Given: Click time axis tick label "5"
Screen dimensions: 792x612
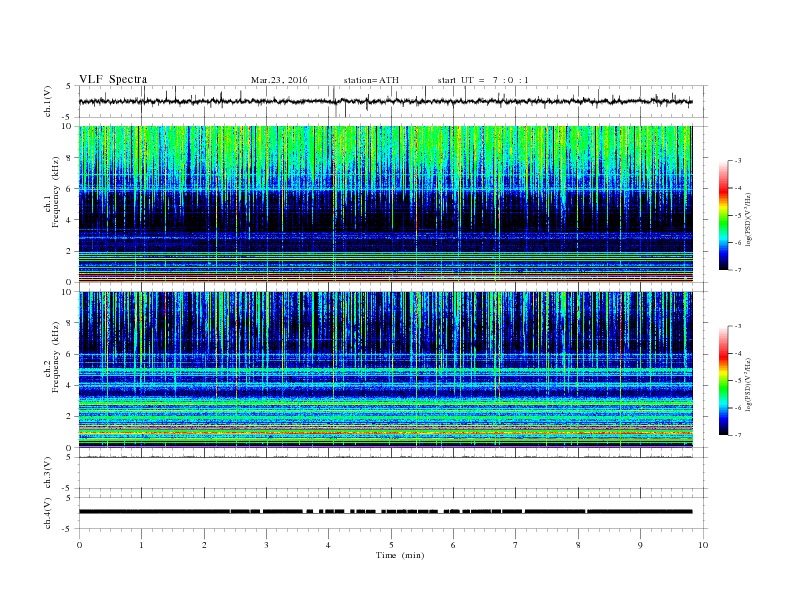Looking at the screenshot, I should point(391,545).
